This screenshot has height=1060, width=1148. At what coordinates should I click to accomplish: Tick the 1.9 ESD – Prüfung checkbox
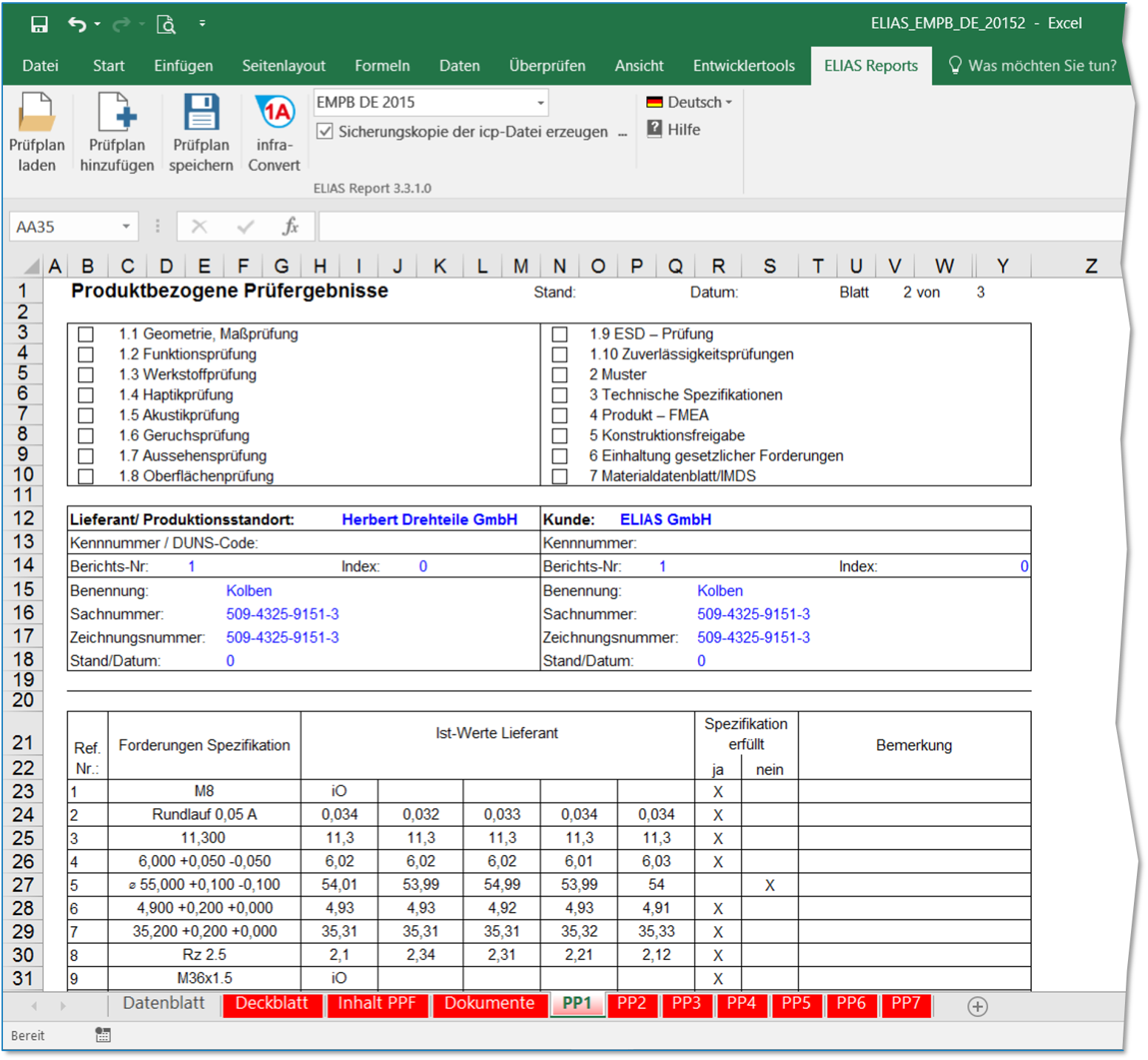point(560,335)
